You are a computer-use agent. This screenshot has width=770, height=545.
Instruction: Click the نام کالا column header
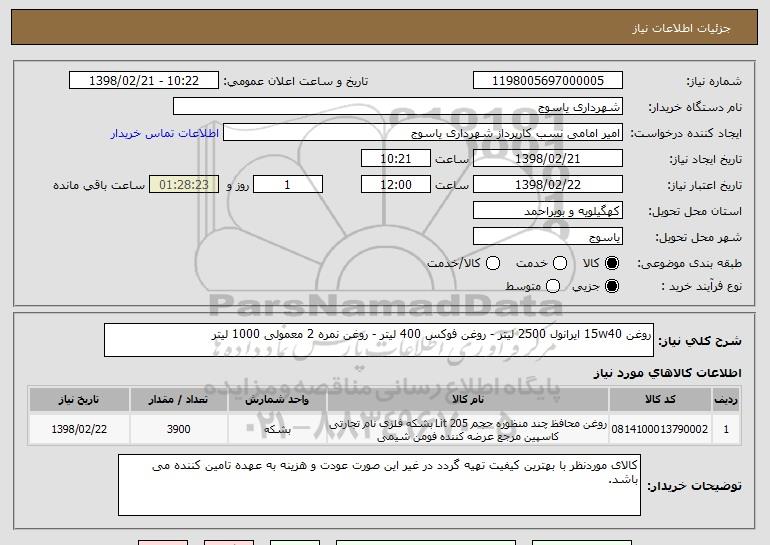click(x=468, y=400)
